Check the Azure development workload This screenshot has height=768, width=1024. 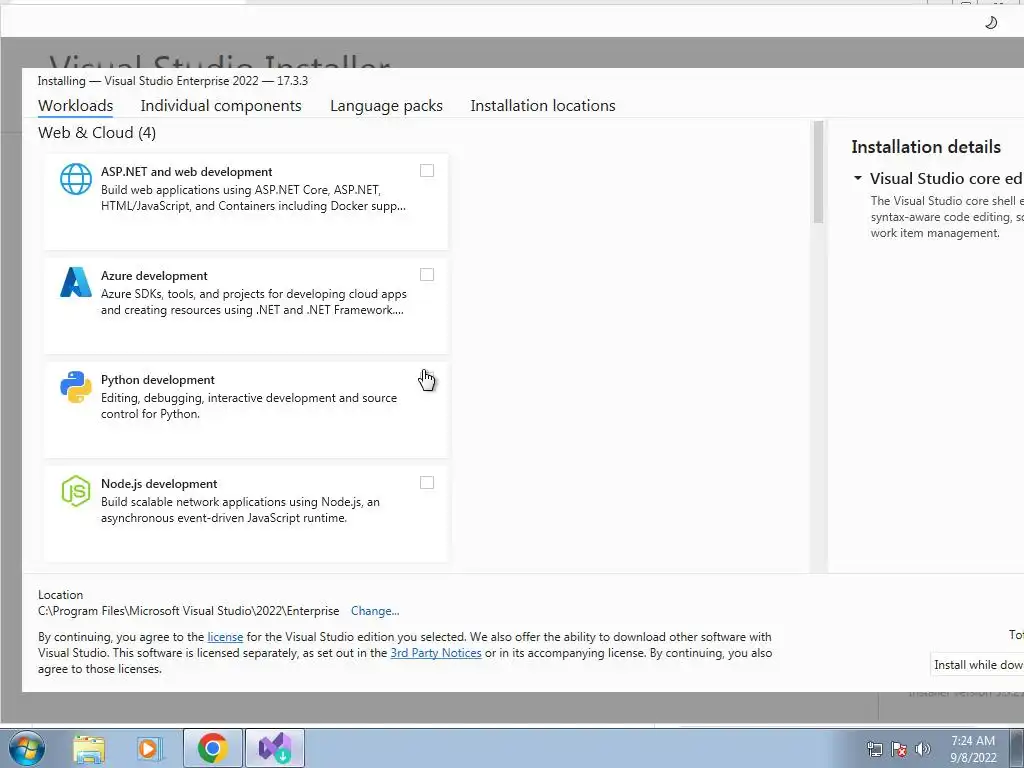[426, 274]
